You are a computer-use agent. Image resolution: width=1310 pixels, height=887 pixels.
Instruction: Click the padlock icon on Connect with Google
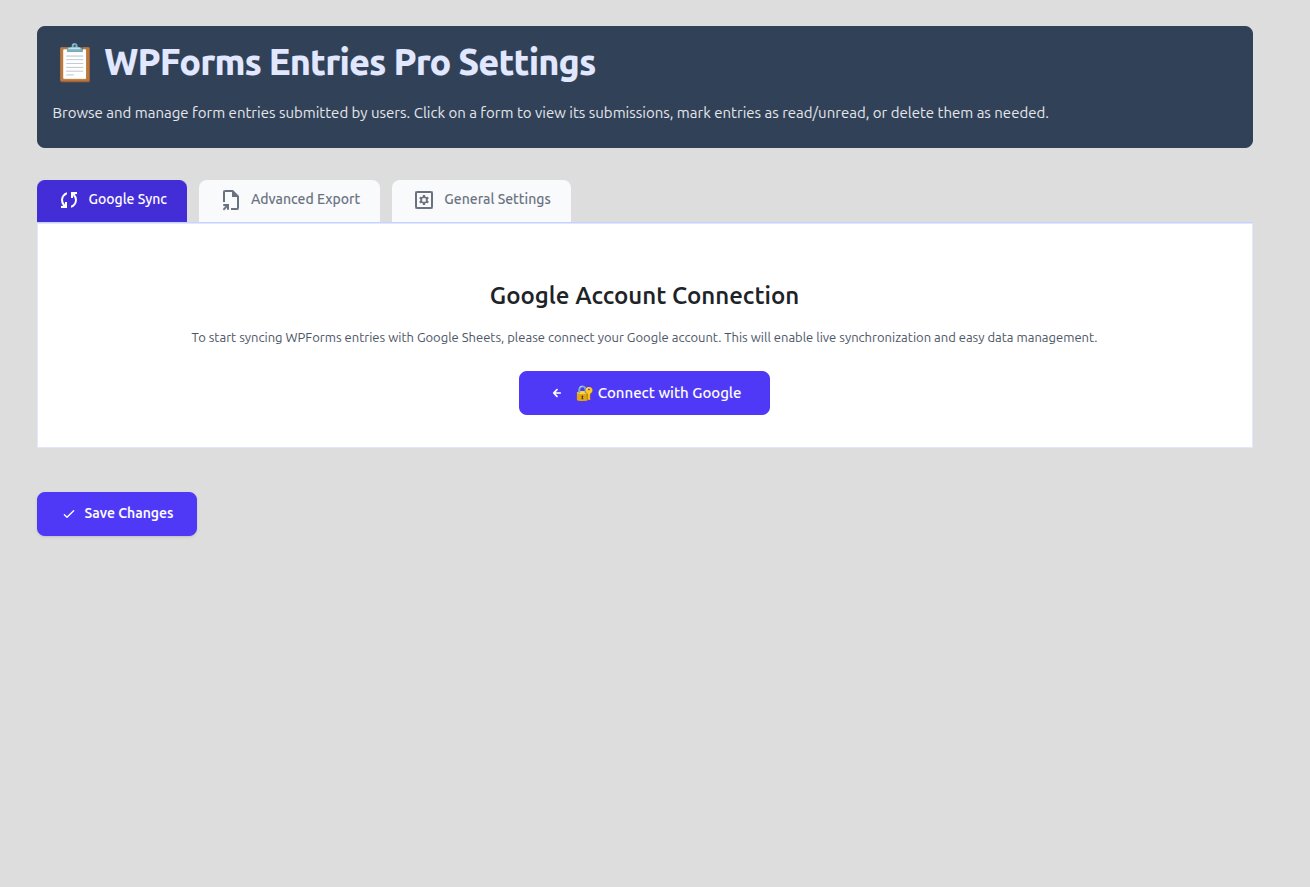click(x=584, y=393)
